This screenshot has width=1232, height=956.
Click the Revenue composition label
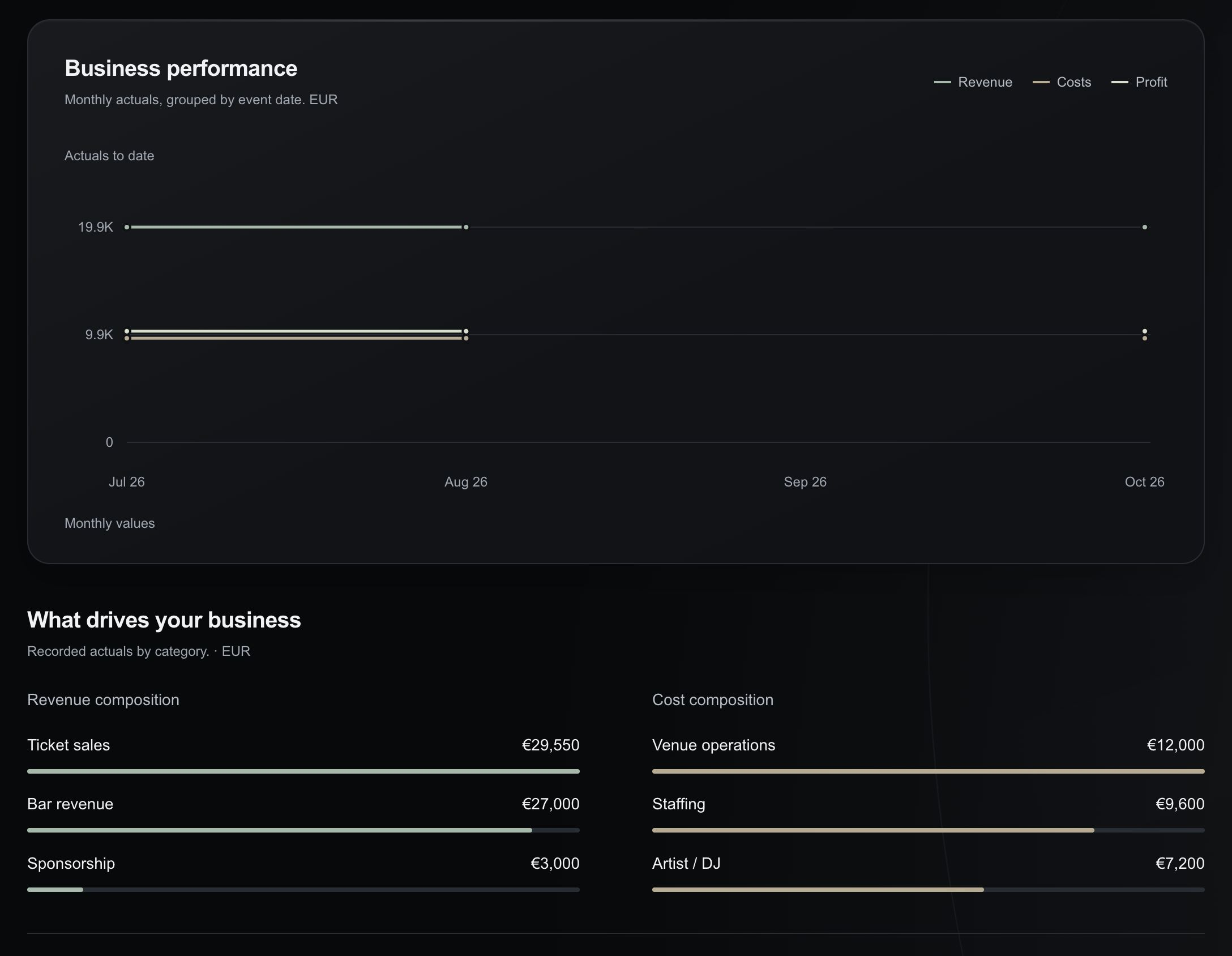[103, 700]
